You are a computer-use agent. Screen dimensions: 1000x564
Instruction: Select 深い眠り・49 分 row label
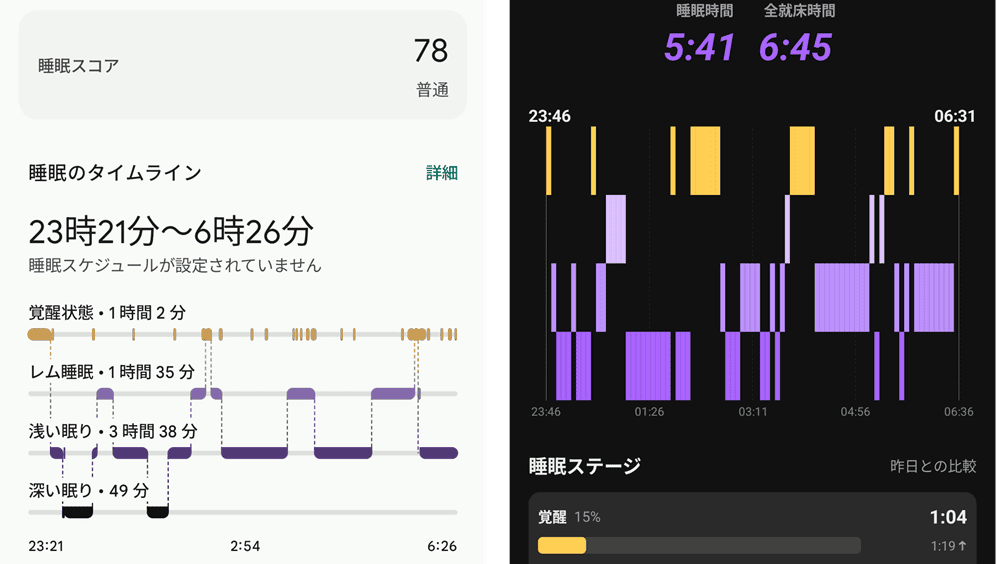pyautogui.click(x=89, y=491)
